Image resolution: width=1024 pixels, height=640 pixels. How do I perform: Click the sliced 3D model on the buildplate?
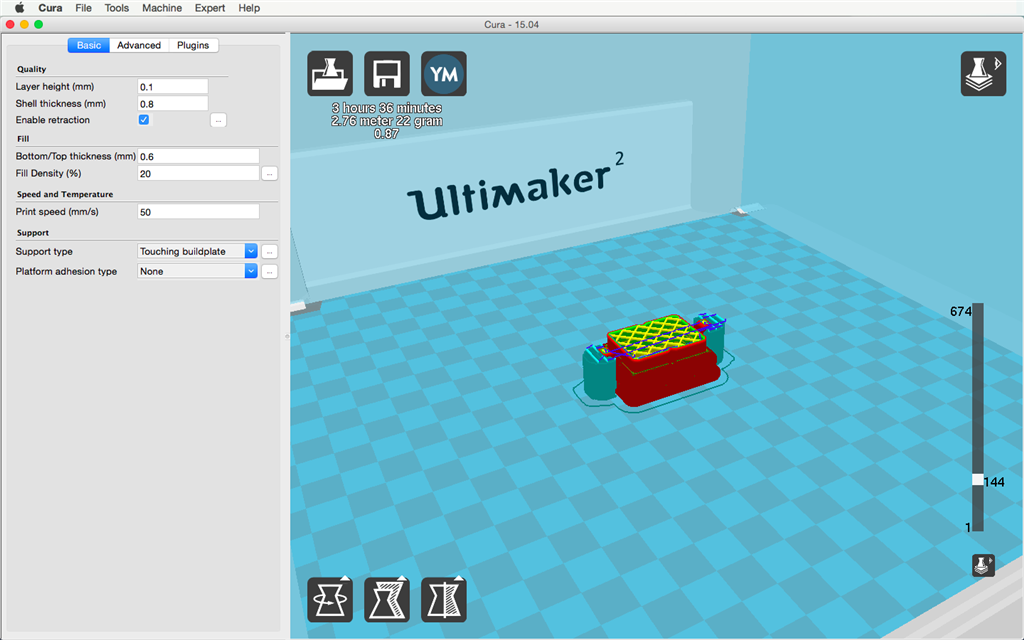tap(656, 362)
